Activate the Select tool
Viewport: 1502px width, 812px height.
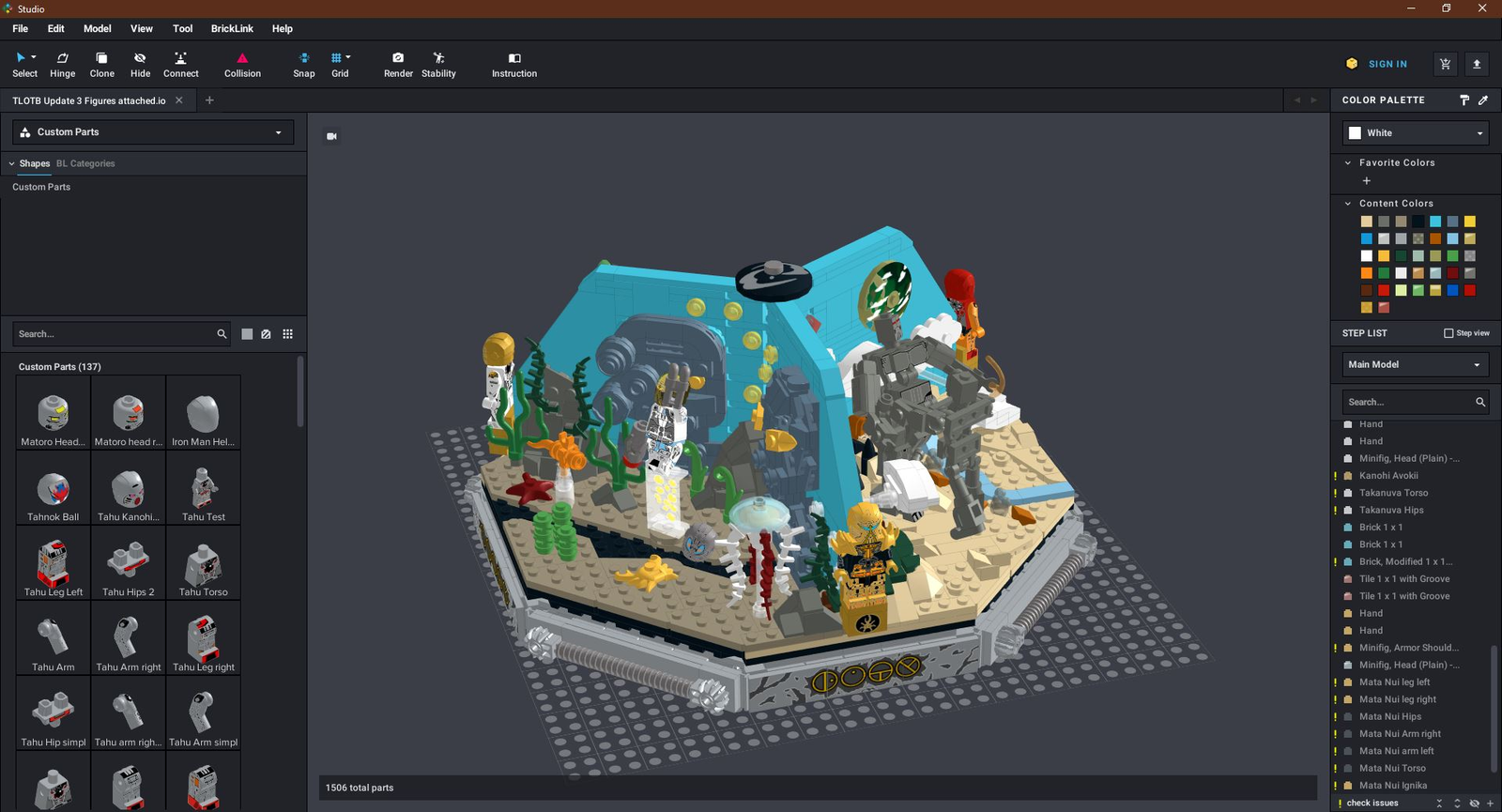pos(24,65)
